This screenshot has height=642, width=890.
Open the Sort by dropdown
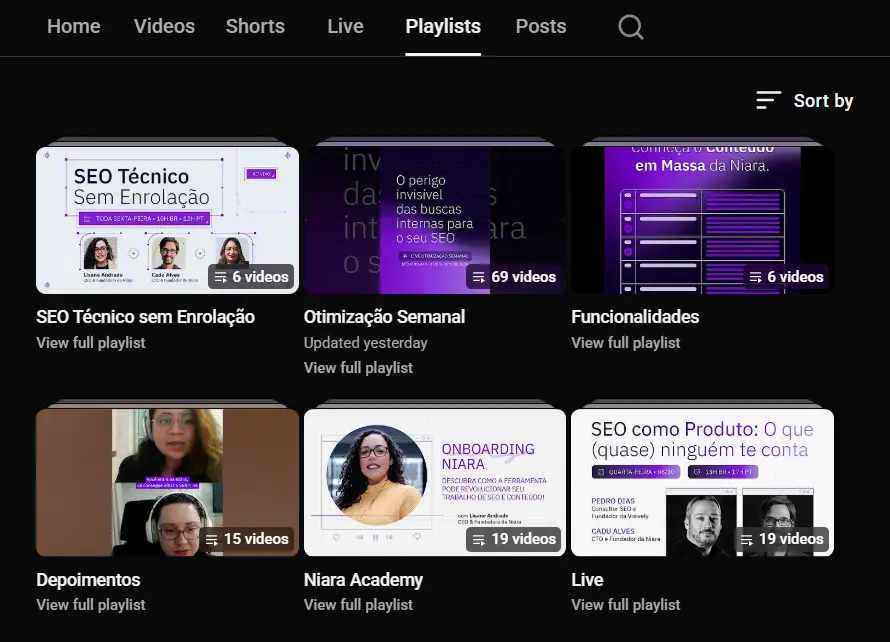click(805, 100)
